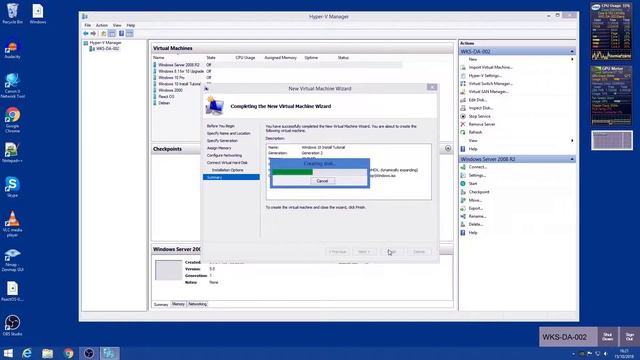The height and width of the screenshot is (360, 640).
Task: Open Internet Explorer from taskbar
Action: [27, 353]
